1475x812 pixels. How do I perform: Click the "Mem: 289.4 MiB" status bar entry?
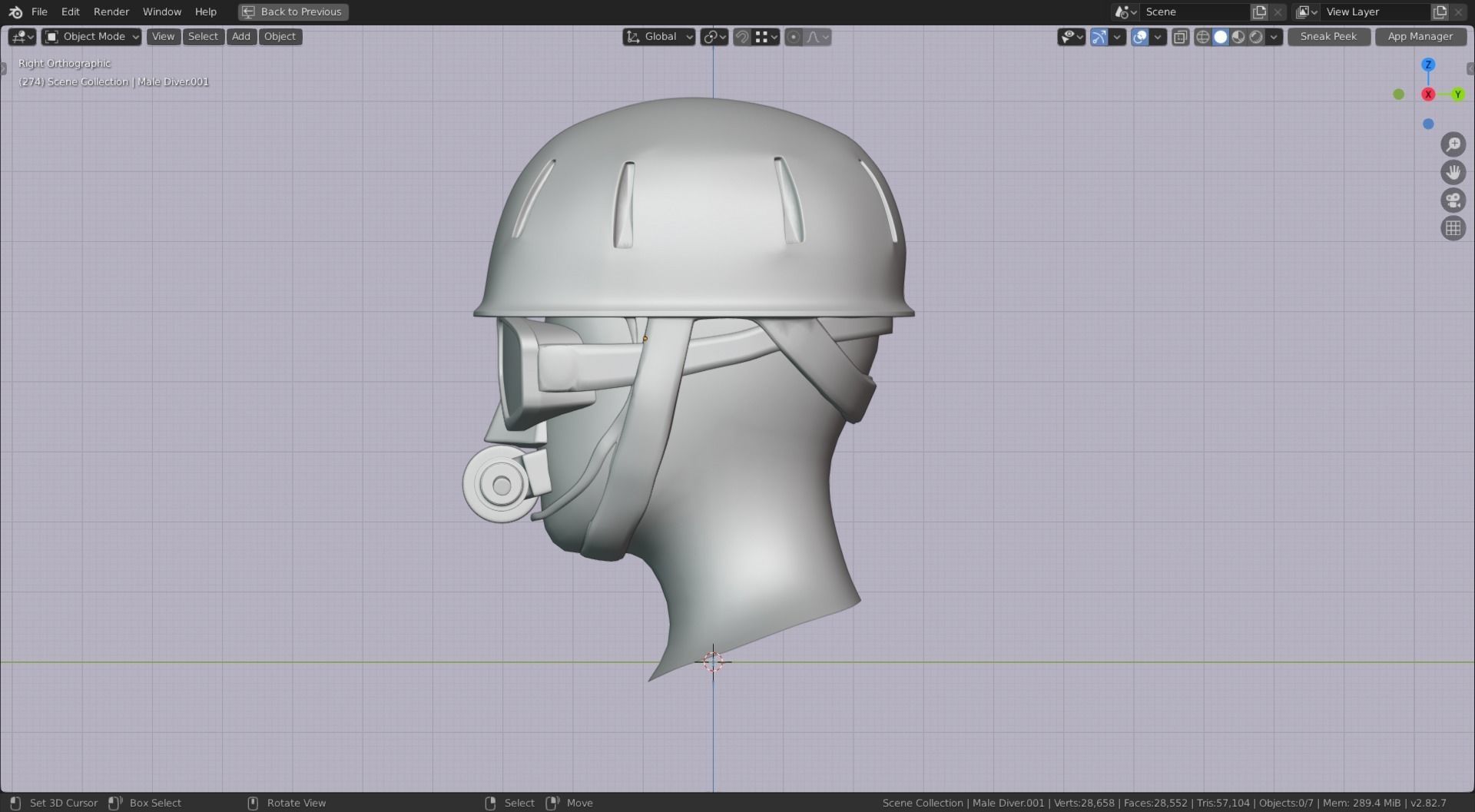1362,803
